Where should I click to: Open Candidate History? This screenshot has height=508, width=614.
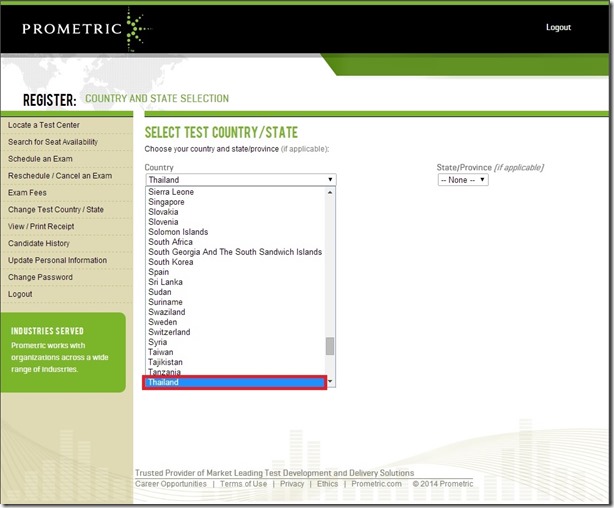click(38, 243)
